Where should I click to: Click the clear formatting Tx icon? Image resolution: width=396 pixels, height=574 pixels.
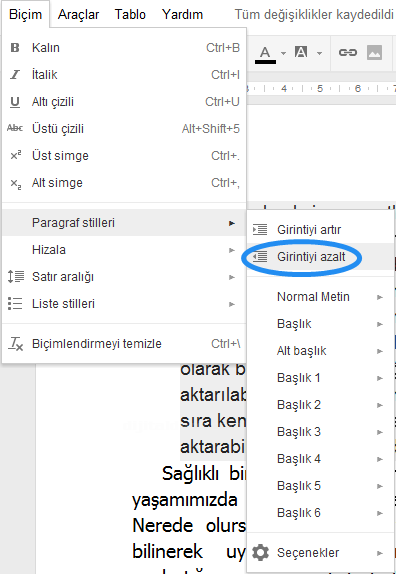point(16,344)
